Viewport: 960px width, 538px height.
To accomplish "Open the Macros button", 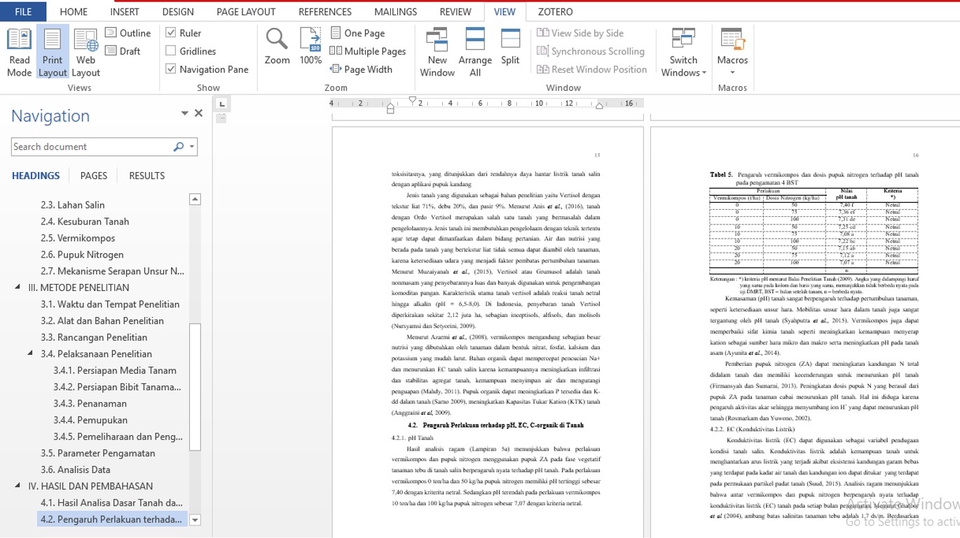I will point(732,53).
